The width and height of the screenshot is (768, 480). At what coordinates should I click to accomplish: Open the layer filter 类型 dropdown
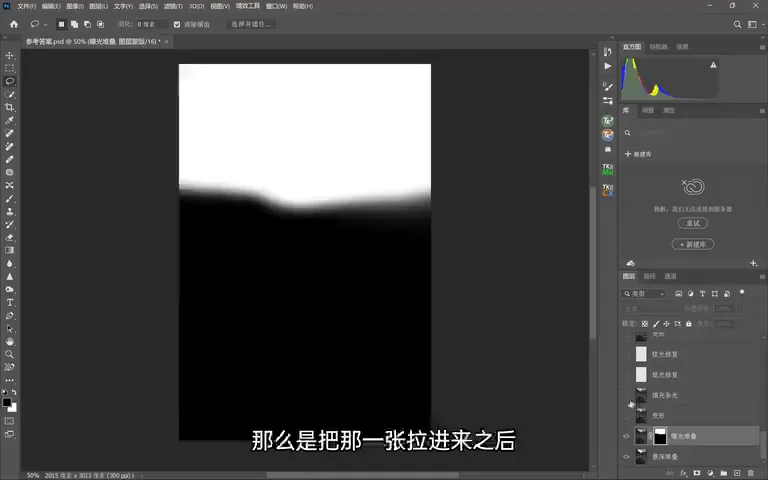click(644, 294)
